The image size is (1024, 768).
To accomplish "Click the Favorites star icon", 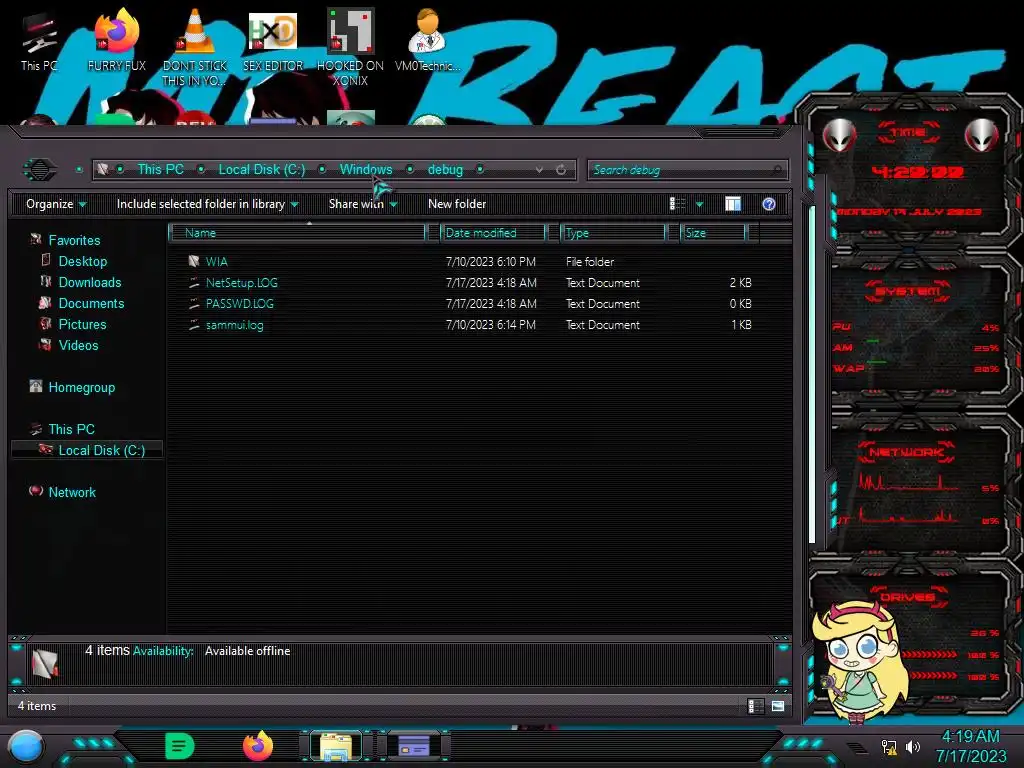I will tap(35, 240).
